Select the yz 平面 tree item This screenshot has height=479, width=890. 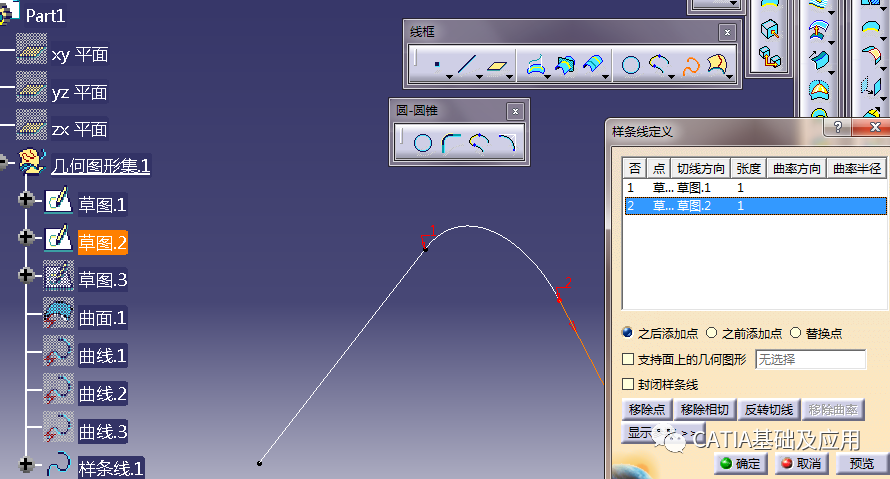(x=79, y=92)
